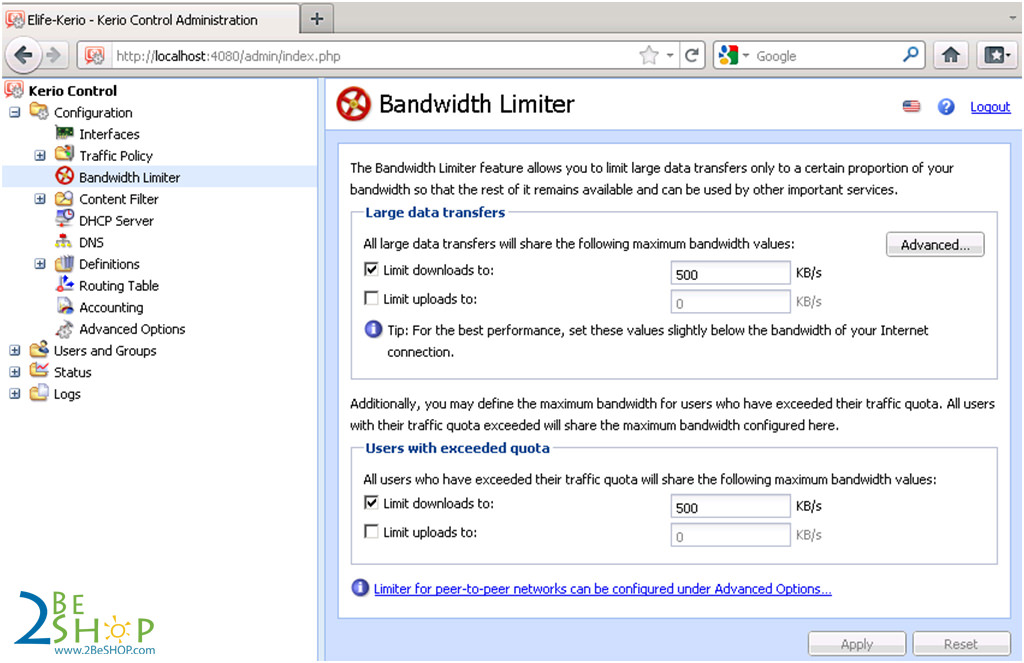Click the Routing Table icon

tap(64, 285)
